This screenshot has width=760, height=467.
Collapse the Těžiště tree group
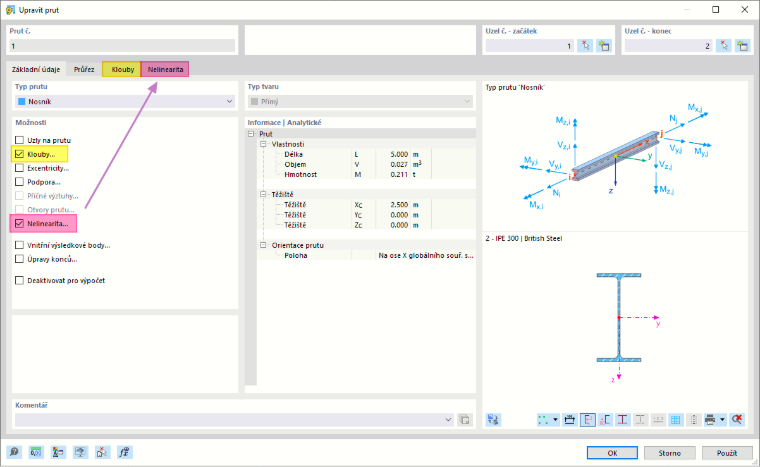coord(263,194)
